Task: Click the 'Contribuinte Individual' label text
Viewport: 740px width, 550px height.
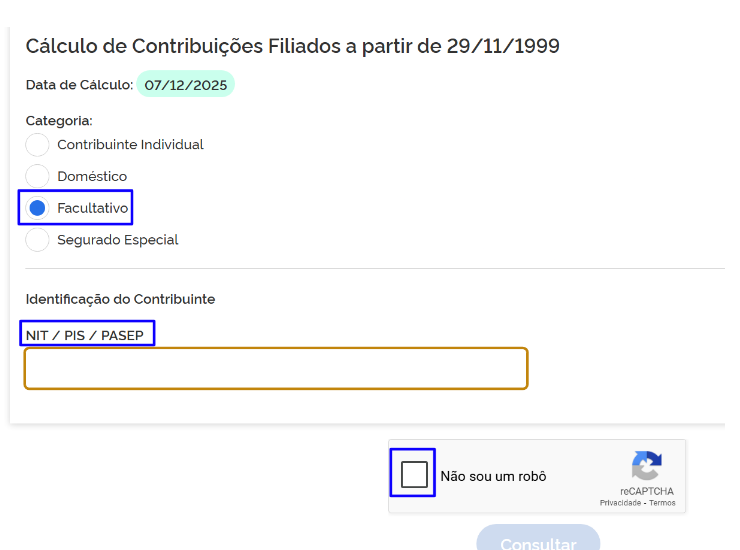Action: pos(130,145)
